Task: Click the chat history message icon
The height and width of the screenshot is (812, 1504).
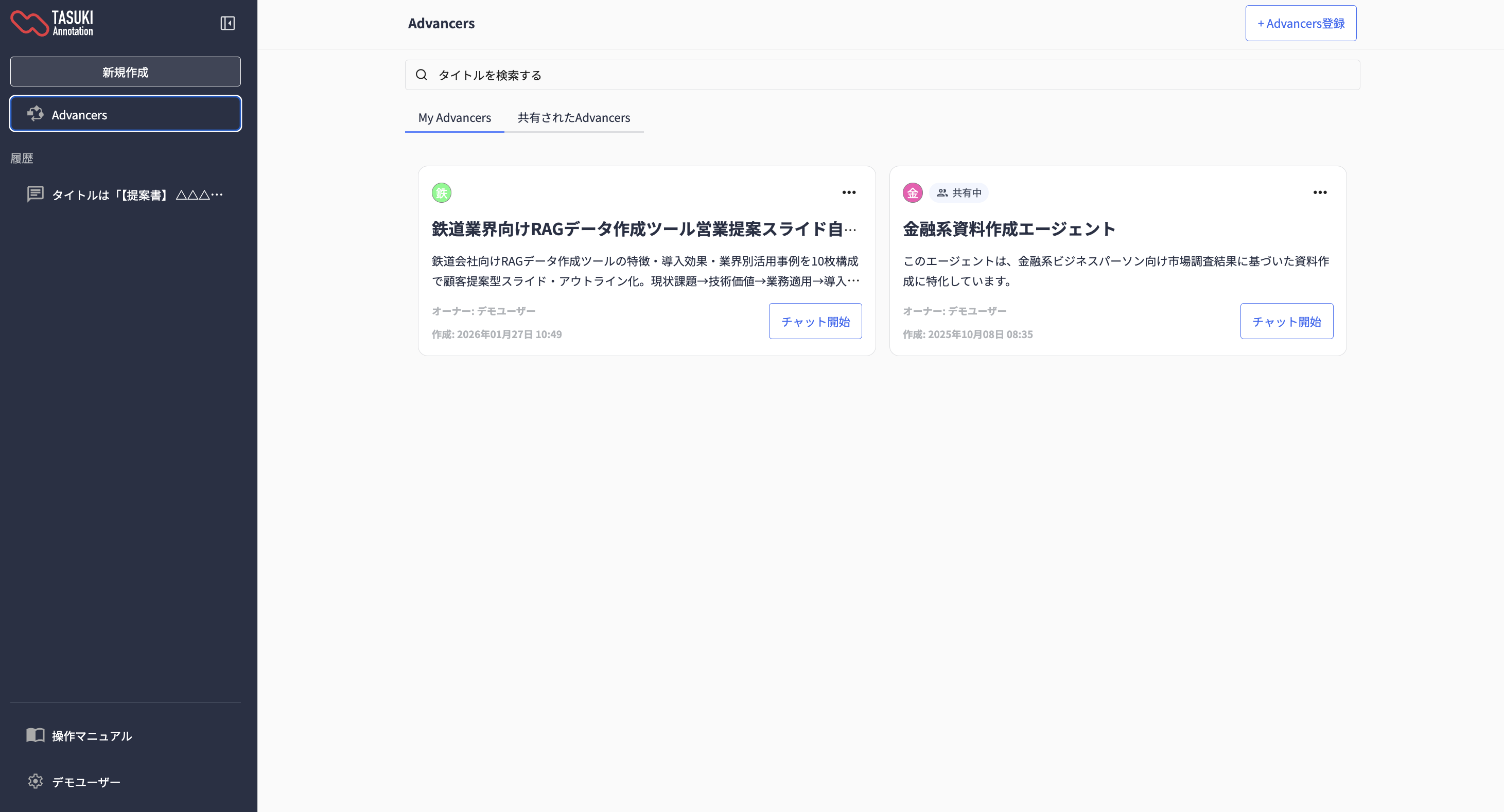Action: click(35, 194)
